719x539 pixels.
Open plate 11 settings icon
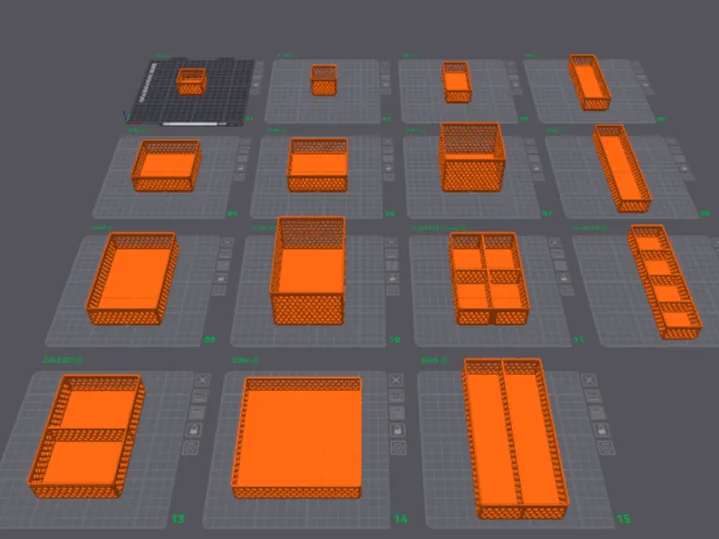(x=567, y=290)
